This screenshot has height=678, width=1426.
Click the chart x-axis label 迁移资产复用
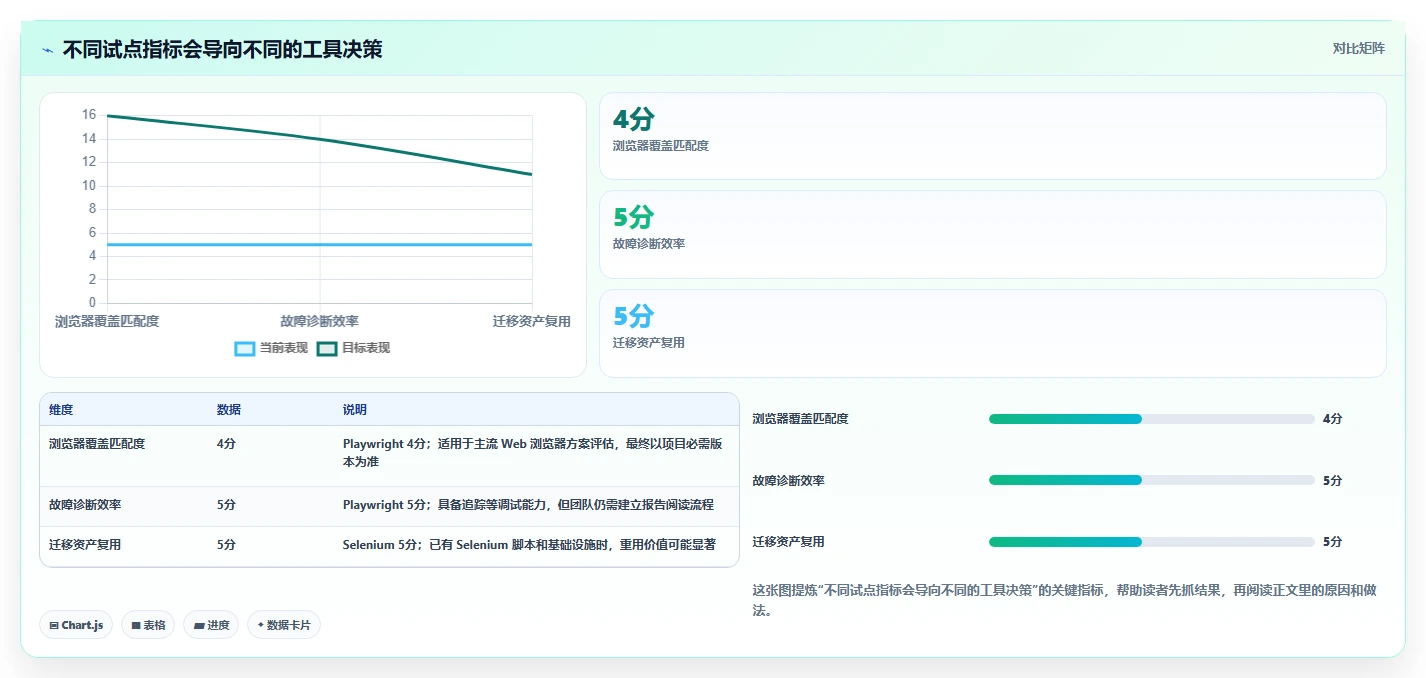[531, 321]
